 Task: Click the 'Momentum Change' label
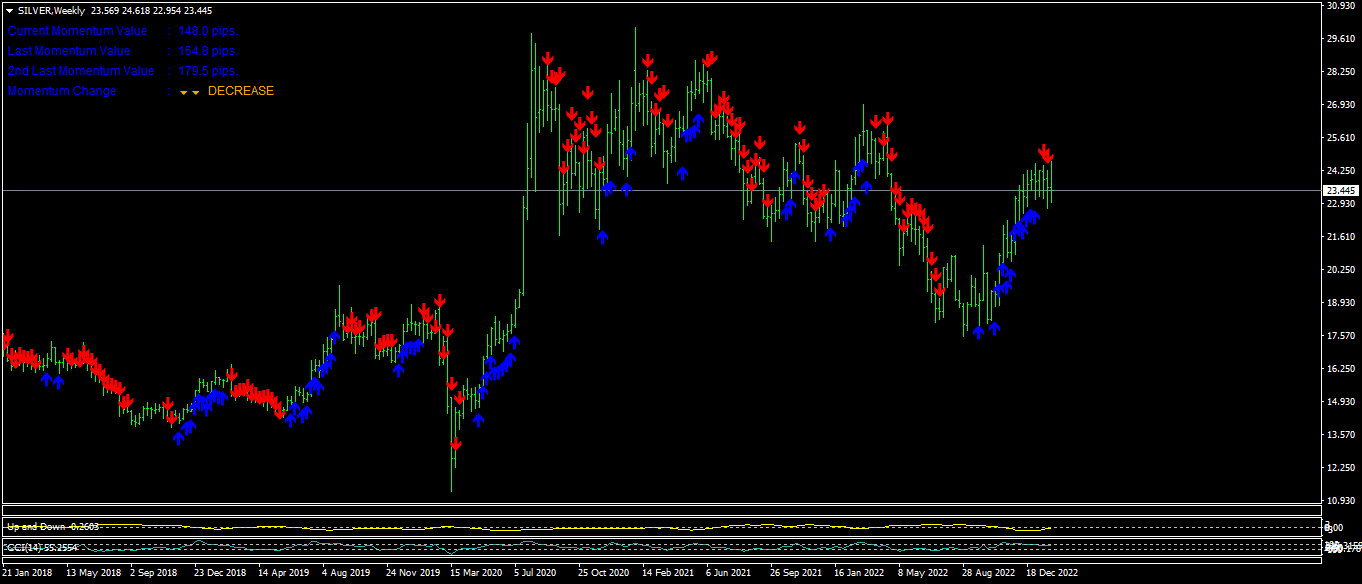tap(62, 91)
